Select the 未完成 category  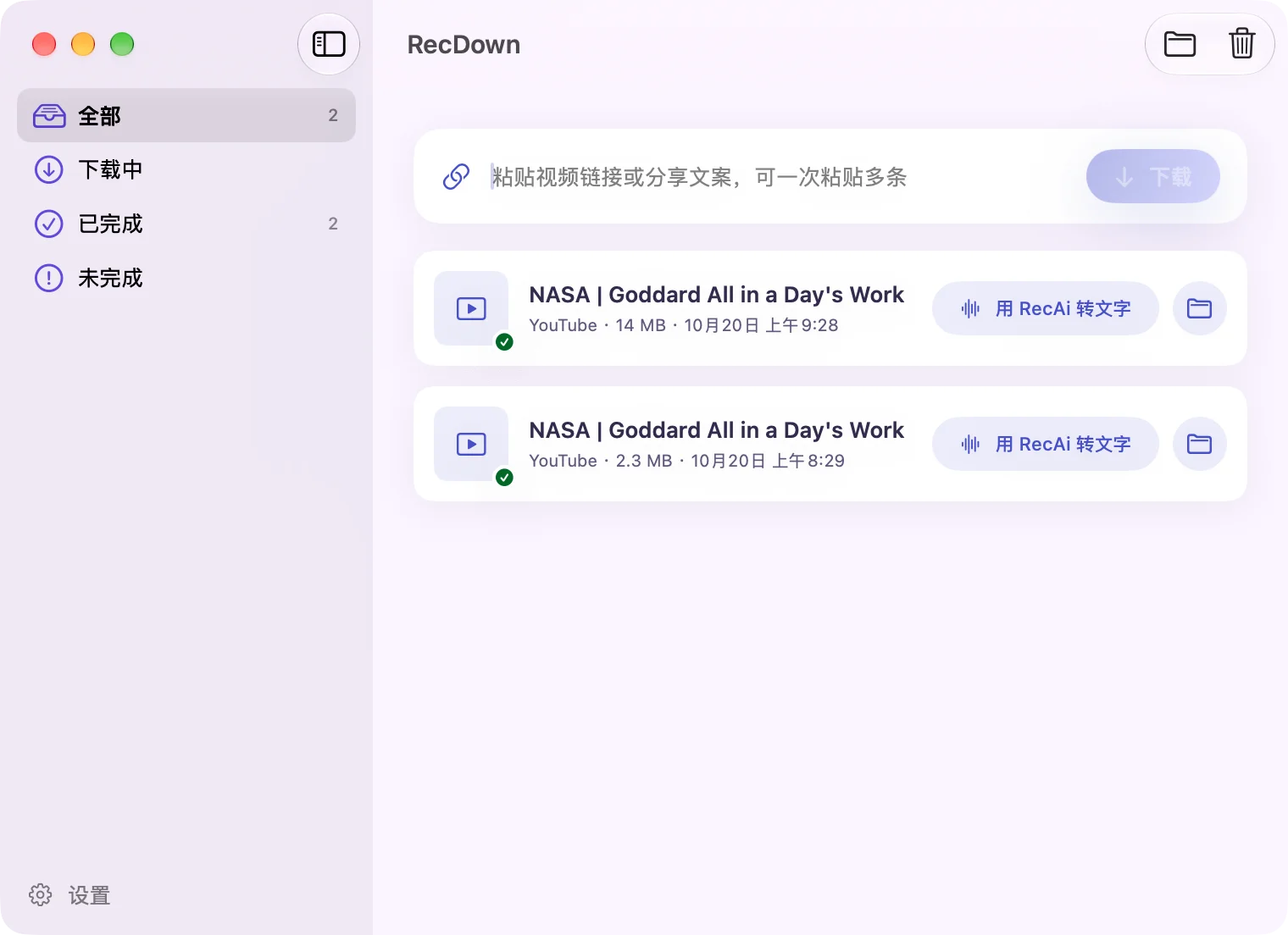coord(186,278)
